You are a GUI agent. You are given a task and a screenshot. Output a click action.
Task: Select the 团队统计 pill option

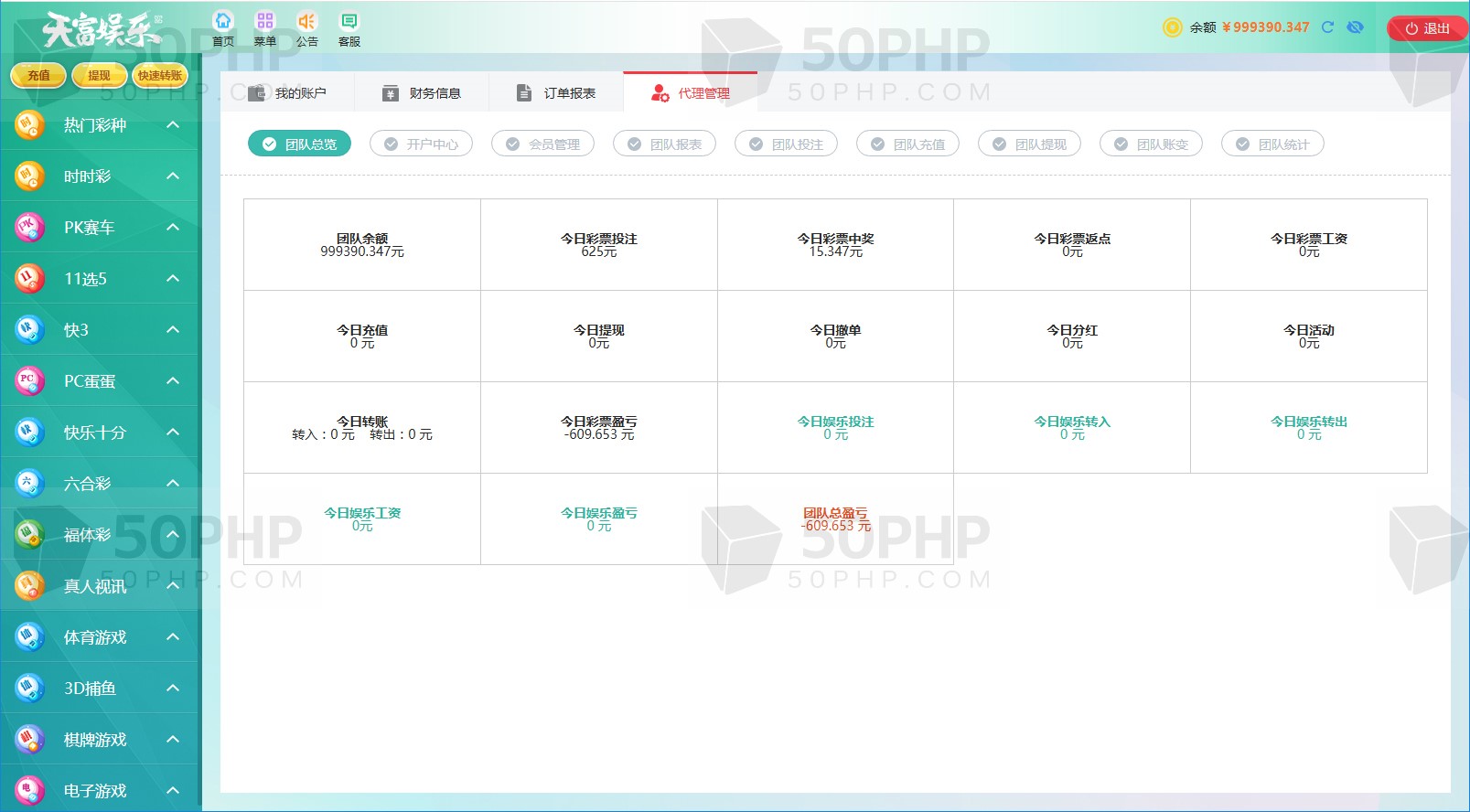[x=1272, y=144]
